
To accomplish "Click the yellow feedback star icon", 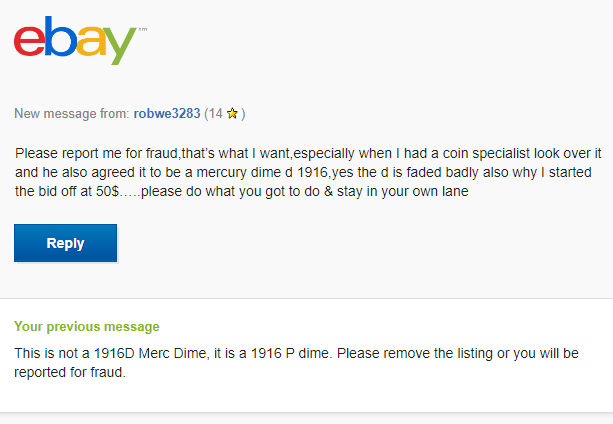I will 232,114.
